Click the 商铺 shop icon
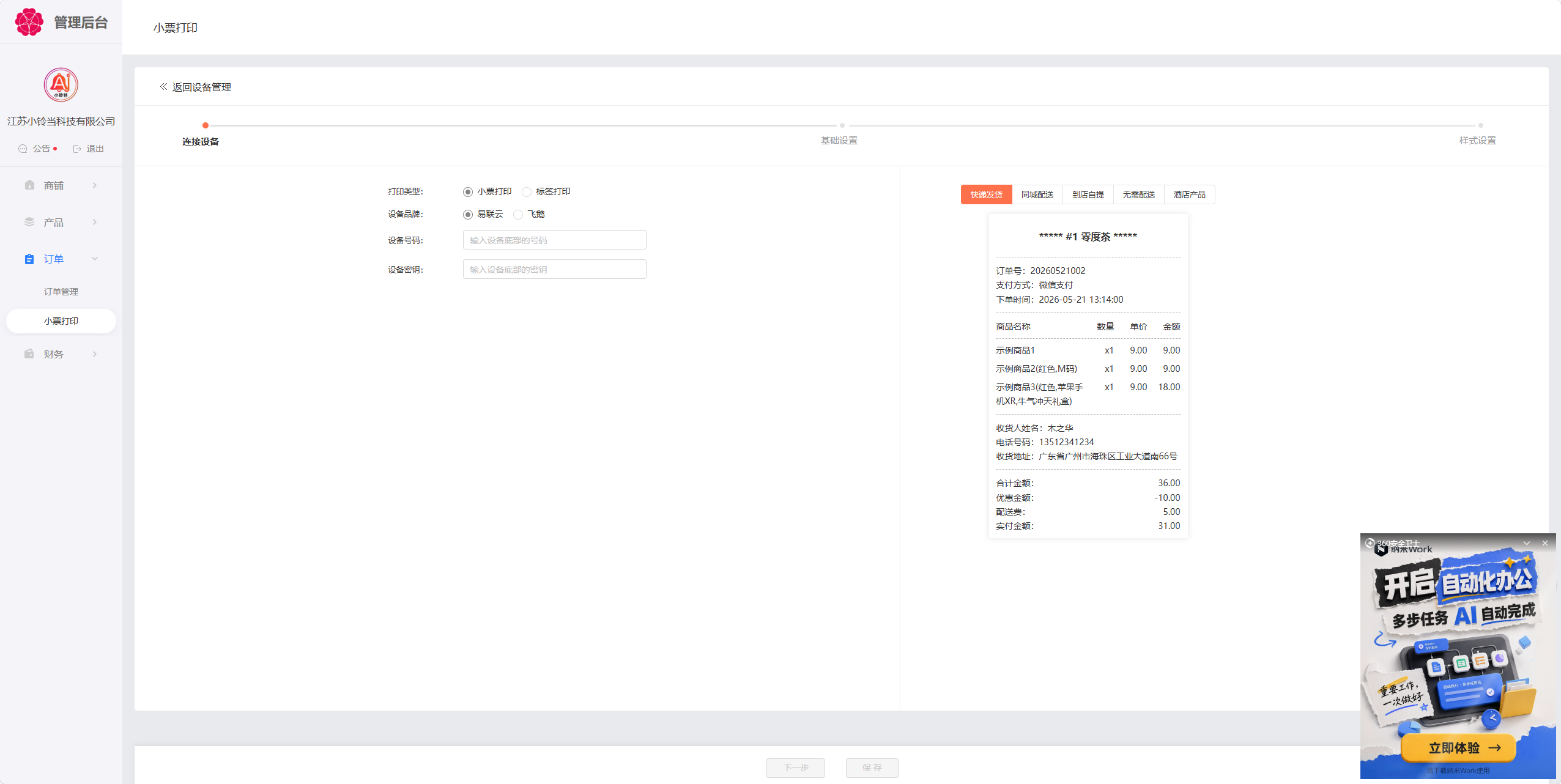 29,185
